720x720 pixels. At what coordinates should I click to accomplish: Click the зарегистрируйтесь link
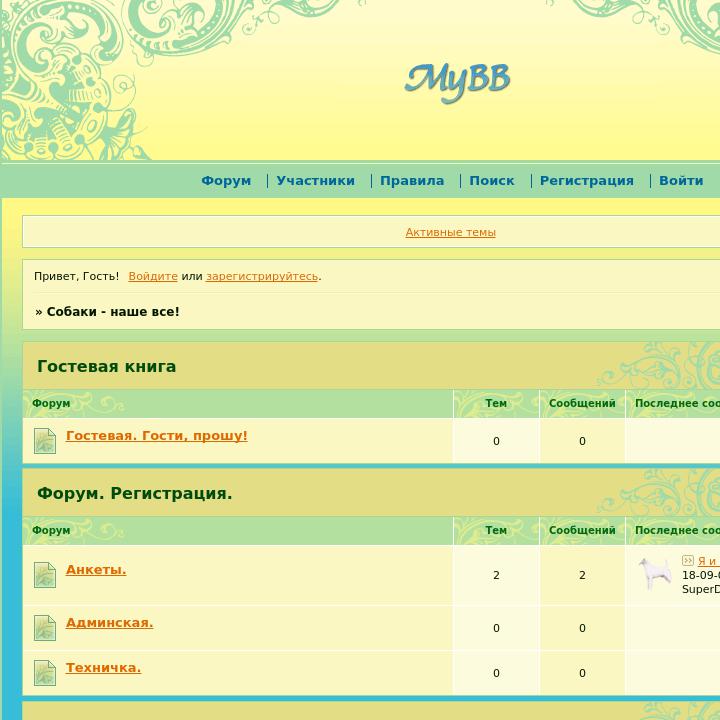pyautogui.click(x=262, y=276)
